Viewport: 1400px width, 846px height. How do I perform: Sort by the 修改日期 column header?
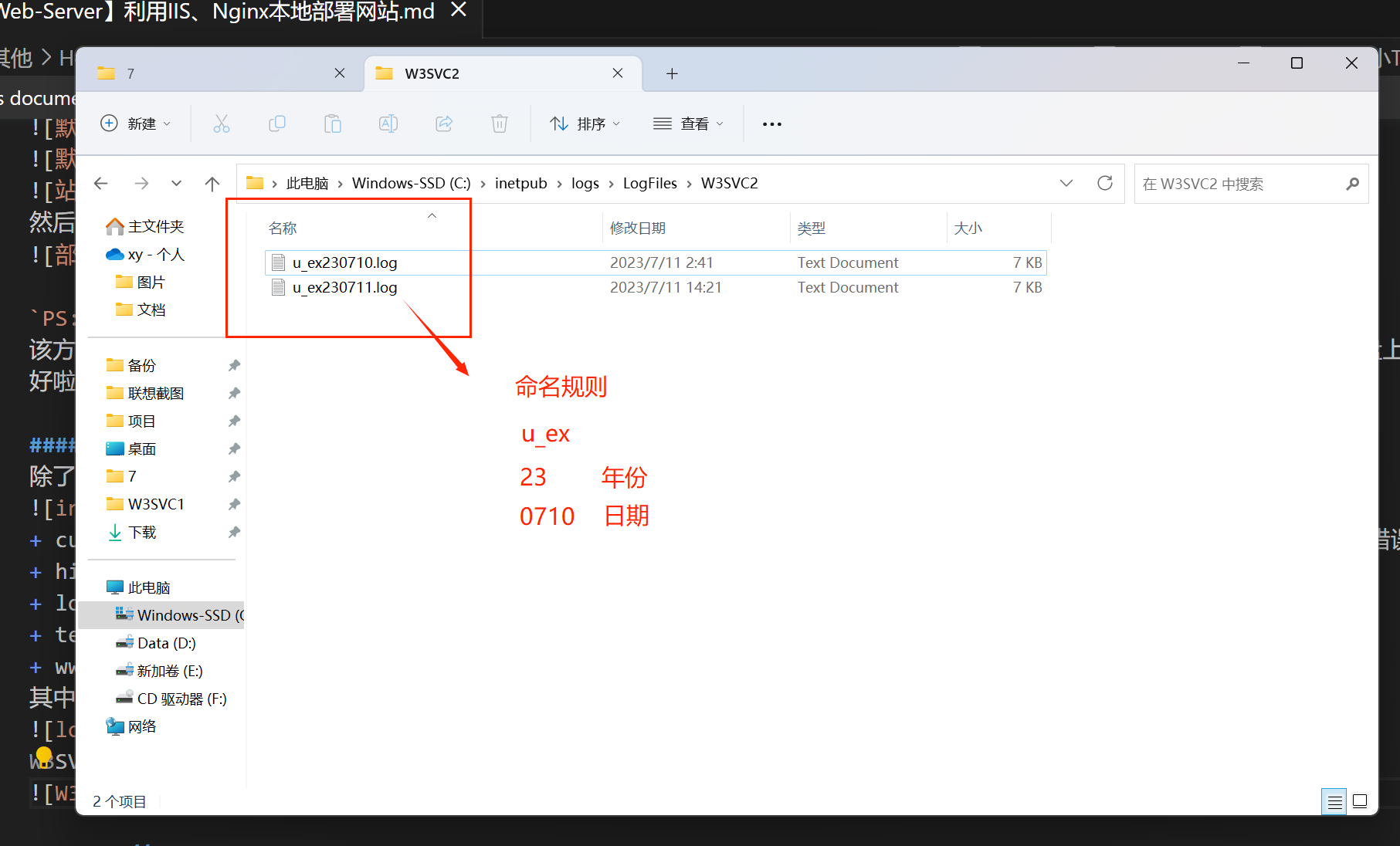click(x=638, y=228)
